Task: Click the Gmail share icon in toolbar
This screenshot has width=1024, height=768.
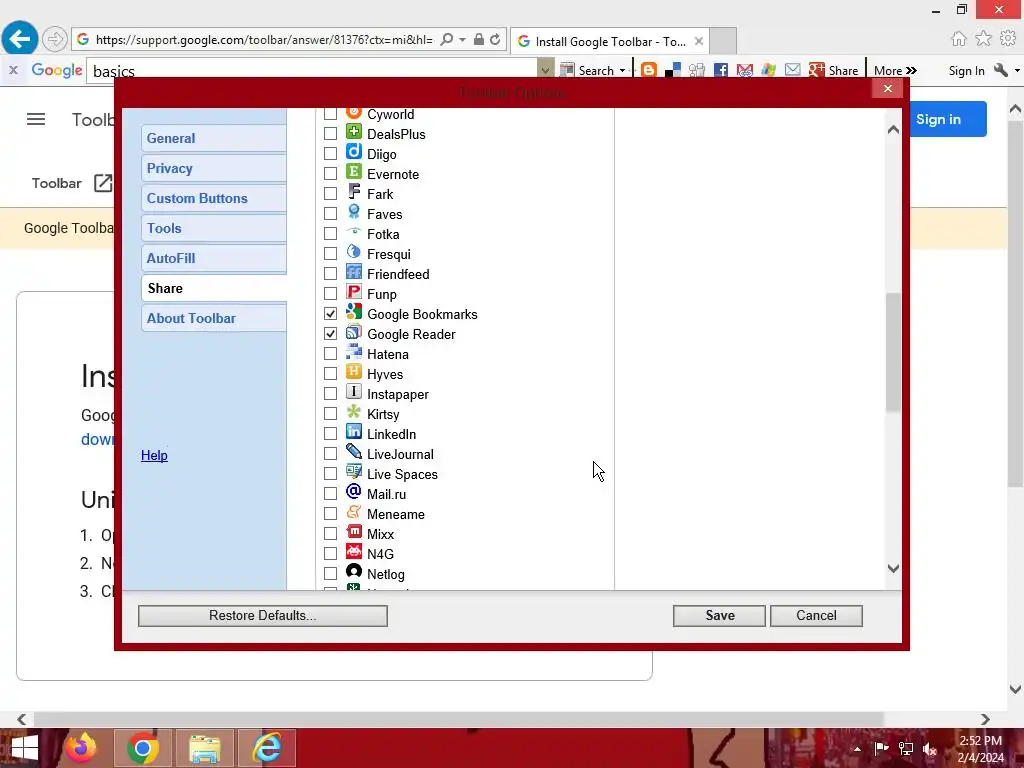Action: click(744, 70)
